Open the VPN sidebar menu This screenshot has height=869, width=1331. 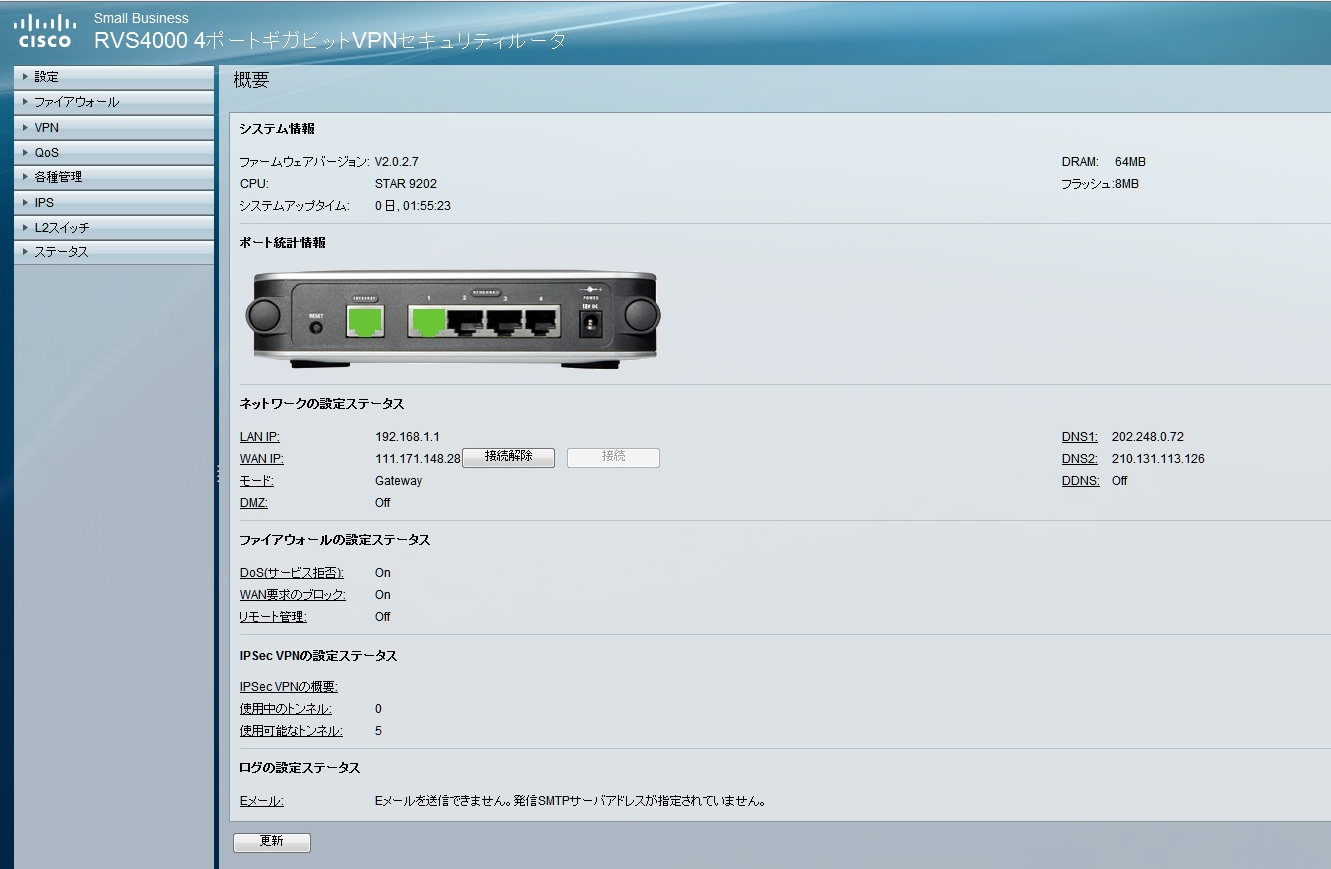(x=114, y=128)
